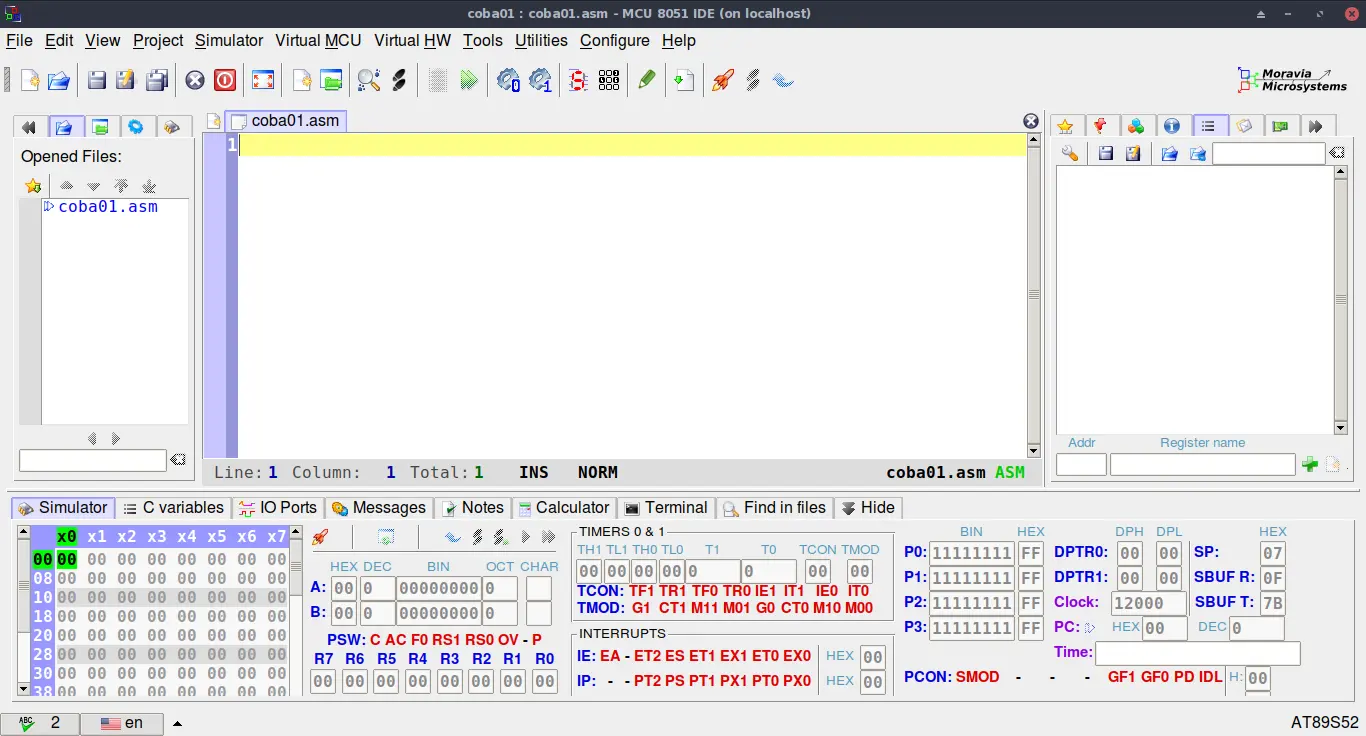Open the 7-segment LED display tool
This screenshot has width=1366, height=736.
(578, 81)
